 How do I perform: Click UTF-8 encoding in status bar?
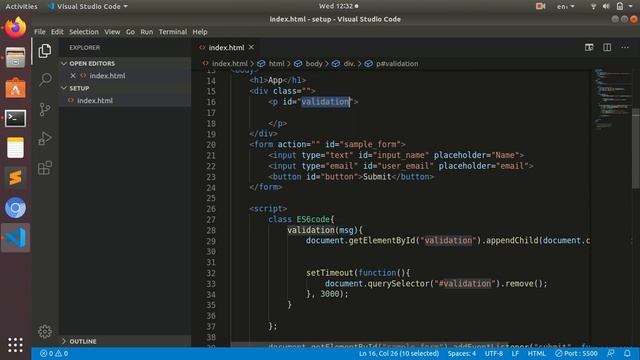(x=494, y=353)
